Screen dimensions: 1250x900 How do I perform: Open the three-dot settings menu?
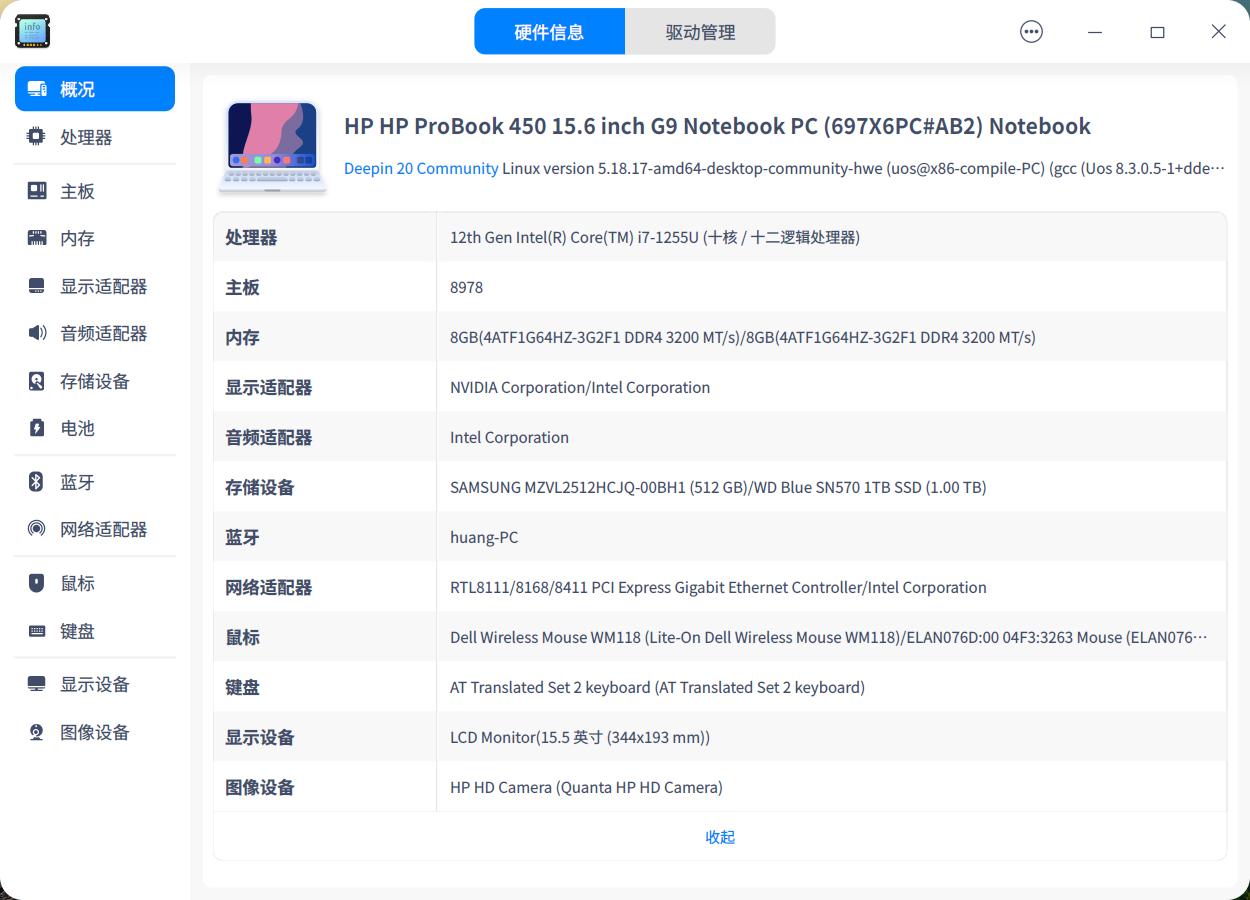tap(1030, 31)
